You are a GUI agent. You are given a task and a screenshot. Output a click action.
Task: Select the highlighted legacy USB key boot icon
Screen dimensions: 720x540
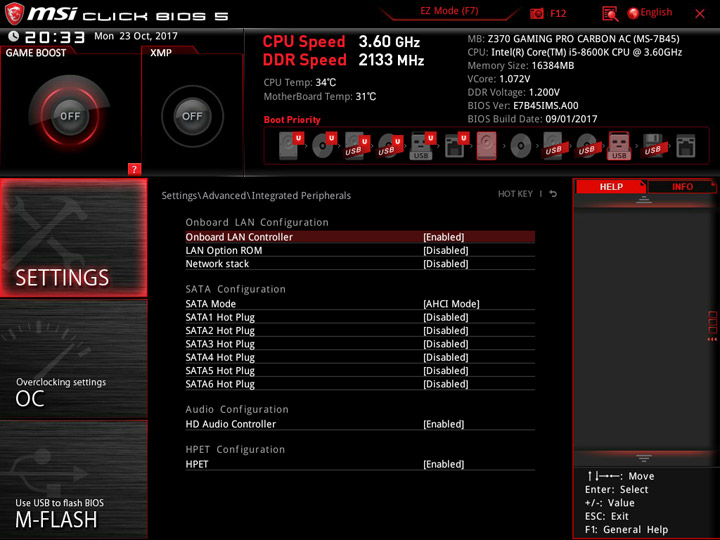(619, 146)
